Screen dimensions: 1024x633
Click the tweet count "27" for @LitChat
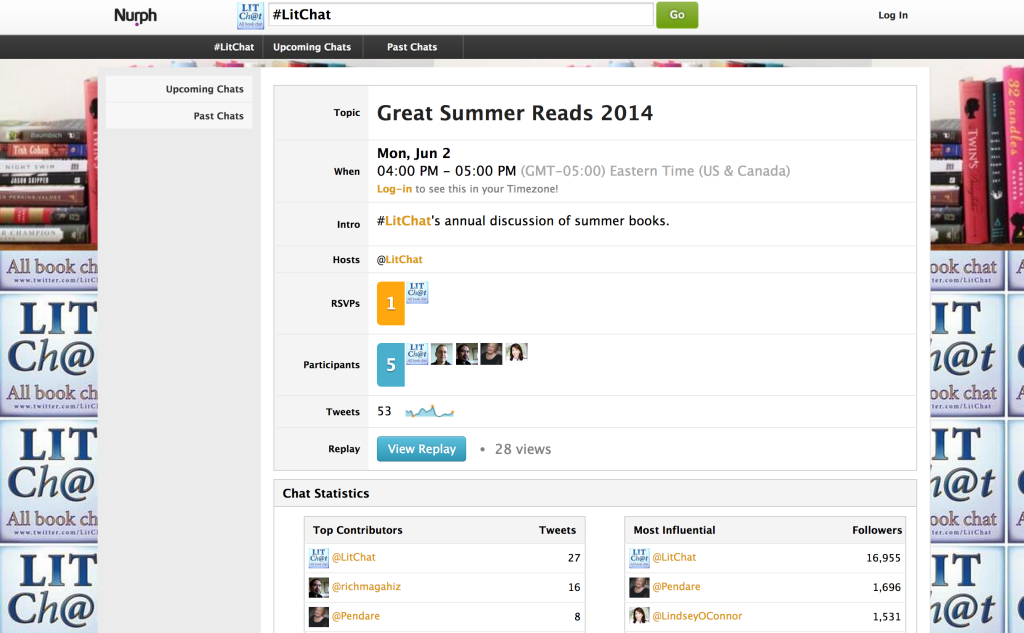point(574,558)
